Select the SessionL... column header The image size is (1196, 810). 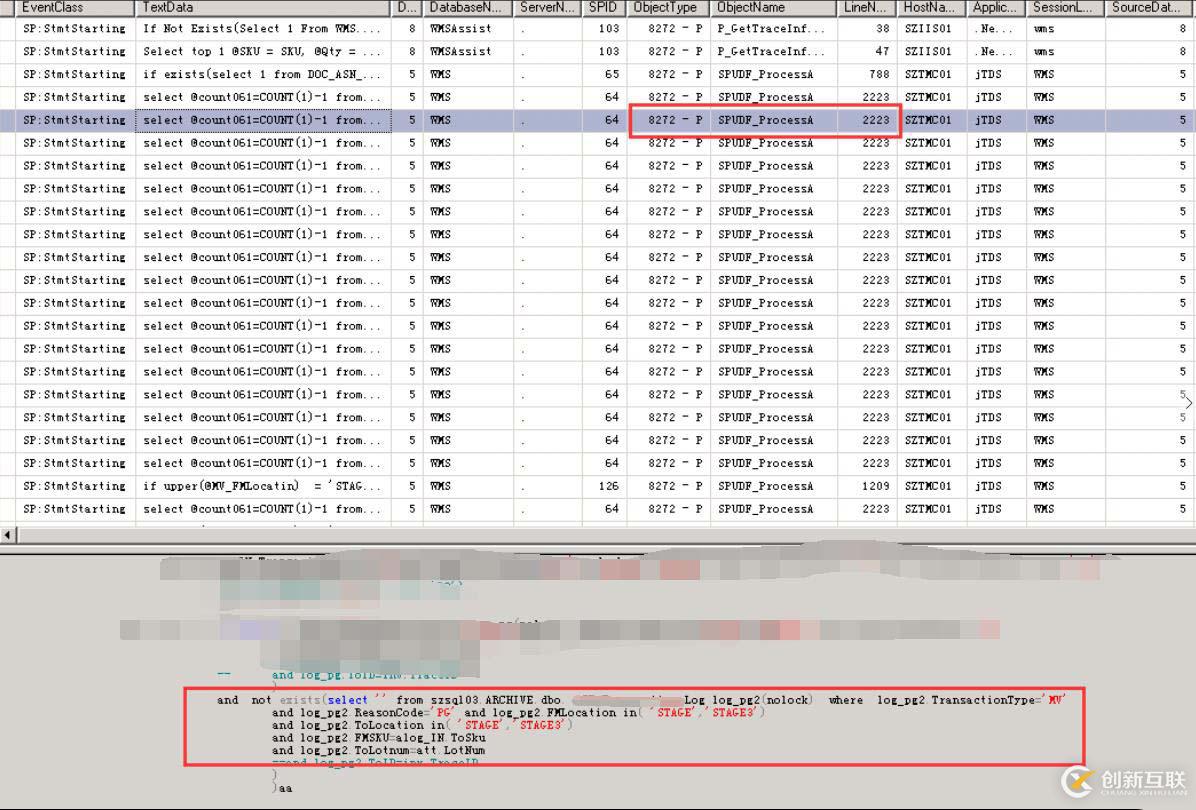tap(1066, 8)
